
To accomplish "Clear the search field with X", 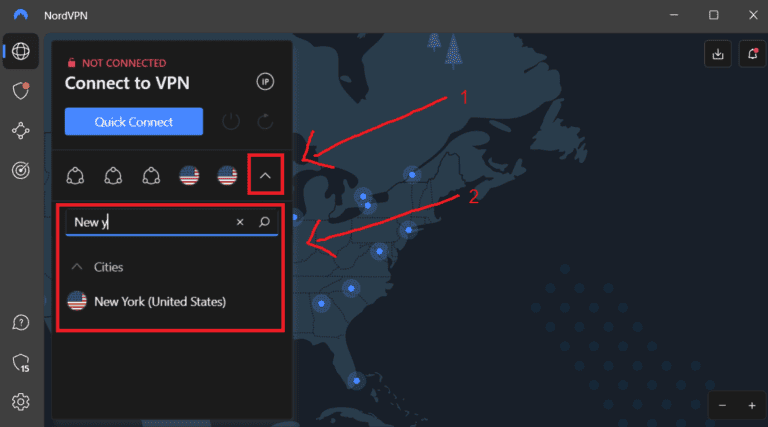I will click(240, 222).
